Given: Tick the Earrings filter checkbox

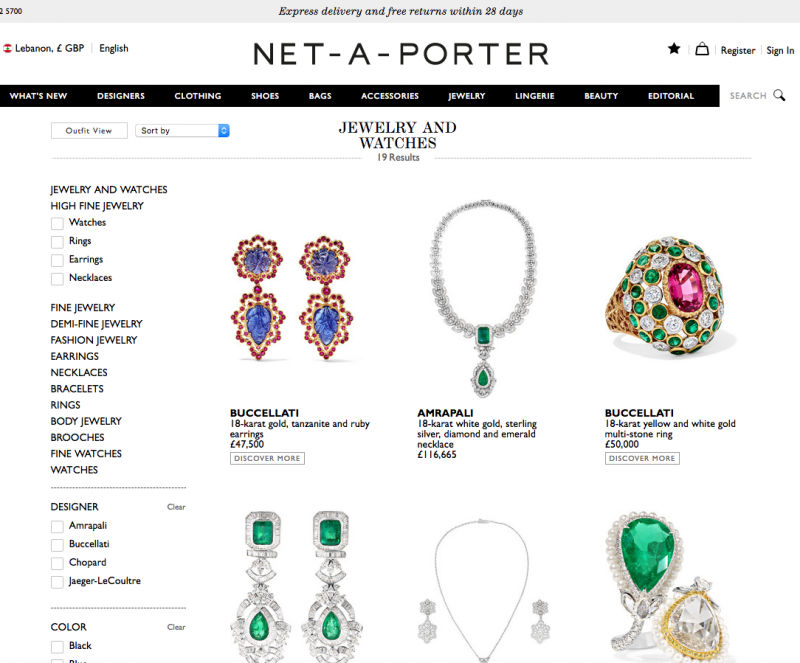Looking at the screenshot, I should pyautogui.click(x=57, y=260).
